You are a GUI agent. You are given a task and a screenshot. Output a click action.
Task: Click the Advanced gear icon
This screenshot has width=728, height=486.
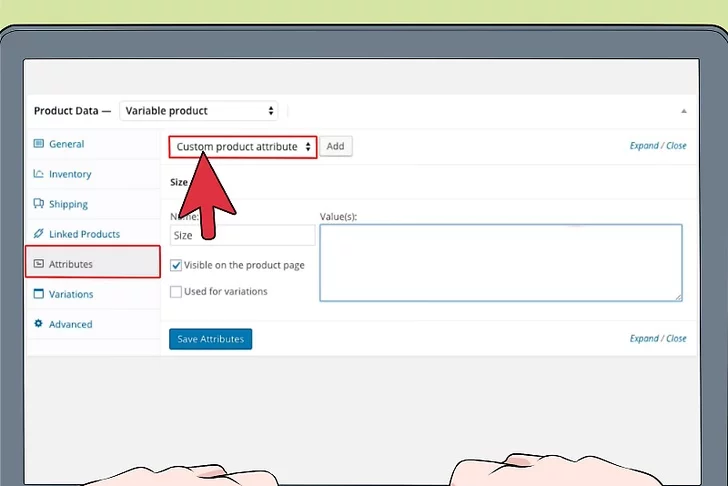(39, 324)
